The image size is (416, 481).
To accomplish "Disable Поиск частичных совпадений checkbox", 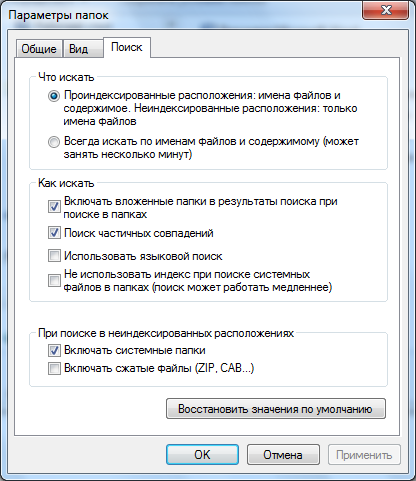I will (x=54, y=233).
